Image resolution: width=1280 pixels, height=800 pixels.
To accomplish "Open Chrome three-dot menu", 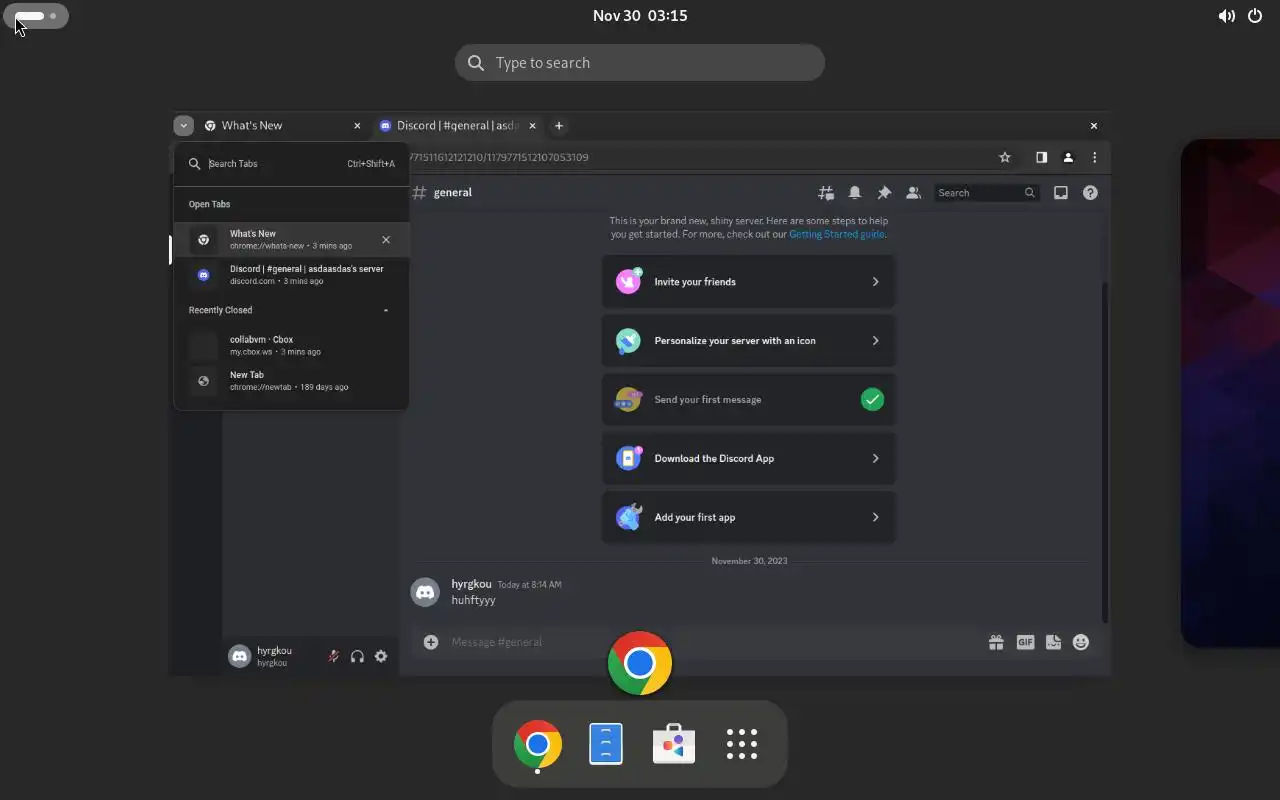I will click(1095, 157).
